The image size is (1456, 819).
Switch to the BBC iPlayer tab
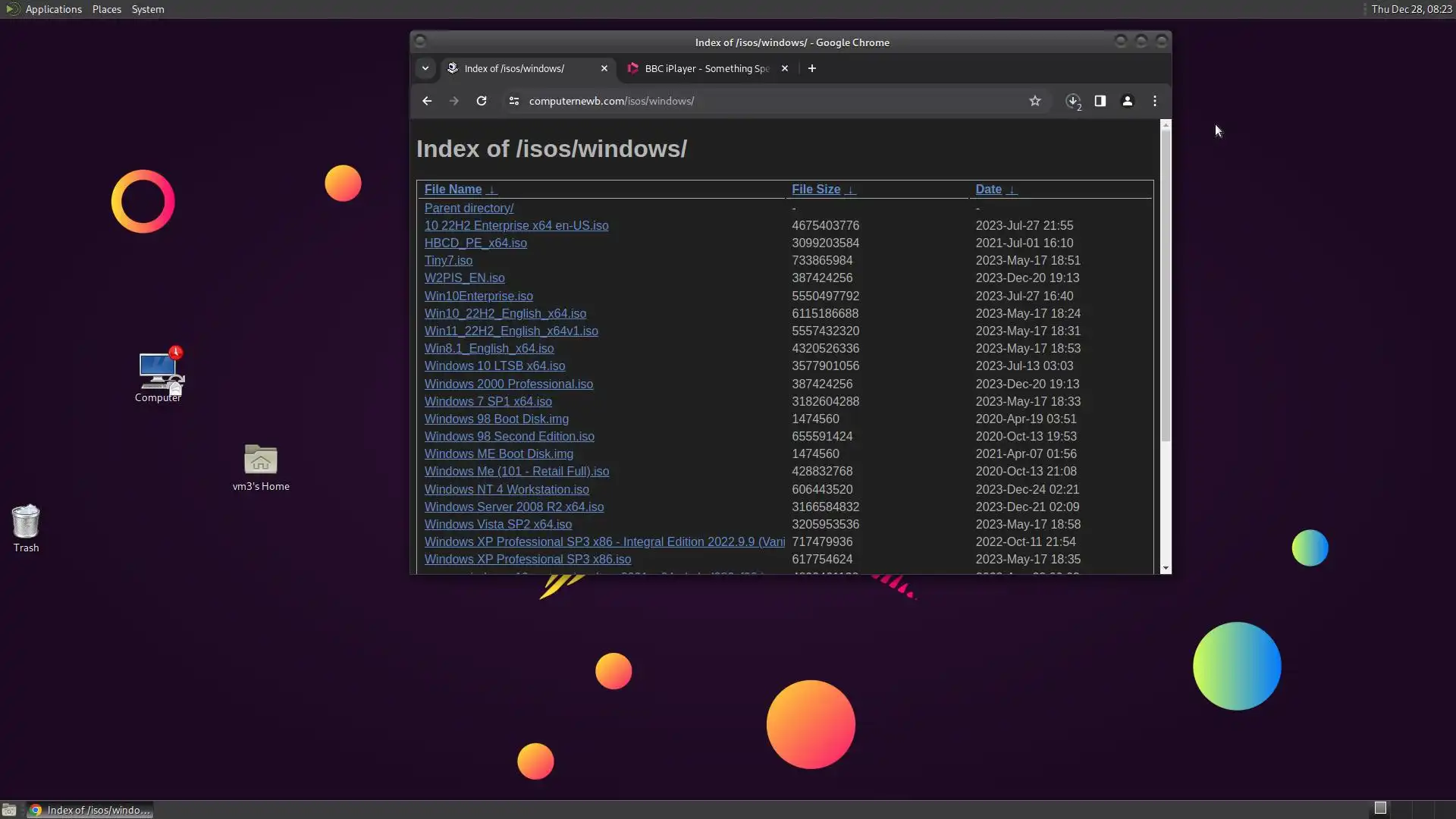coord(705,68)
